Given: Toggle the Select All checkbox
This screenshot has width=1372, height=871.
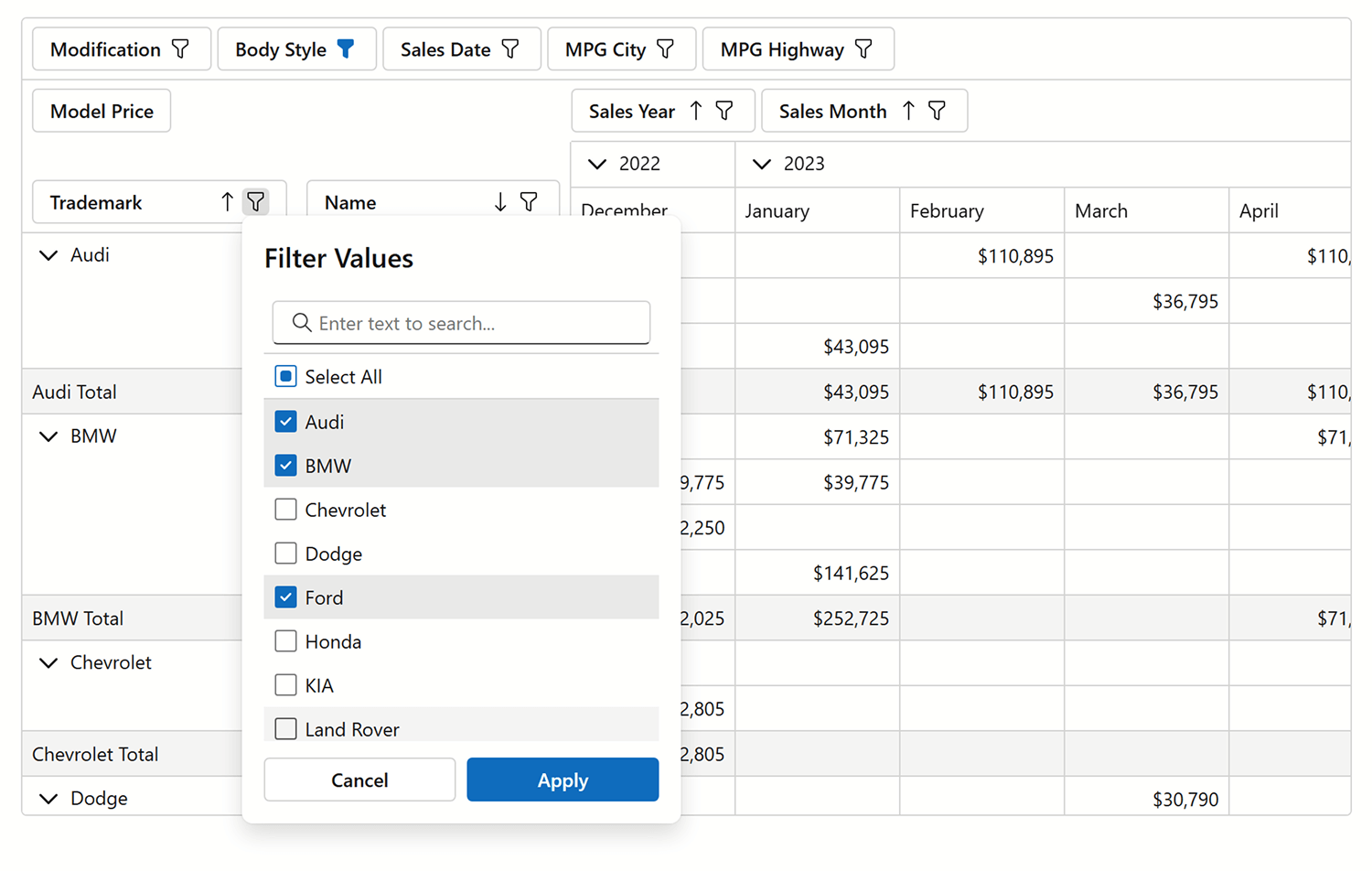Looking at the screenshot, I should click(285, 375).
